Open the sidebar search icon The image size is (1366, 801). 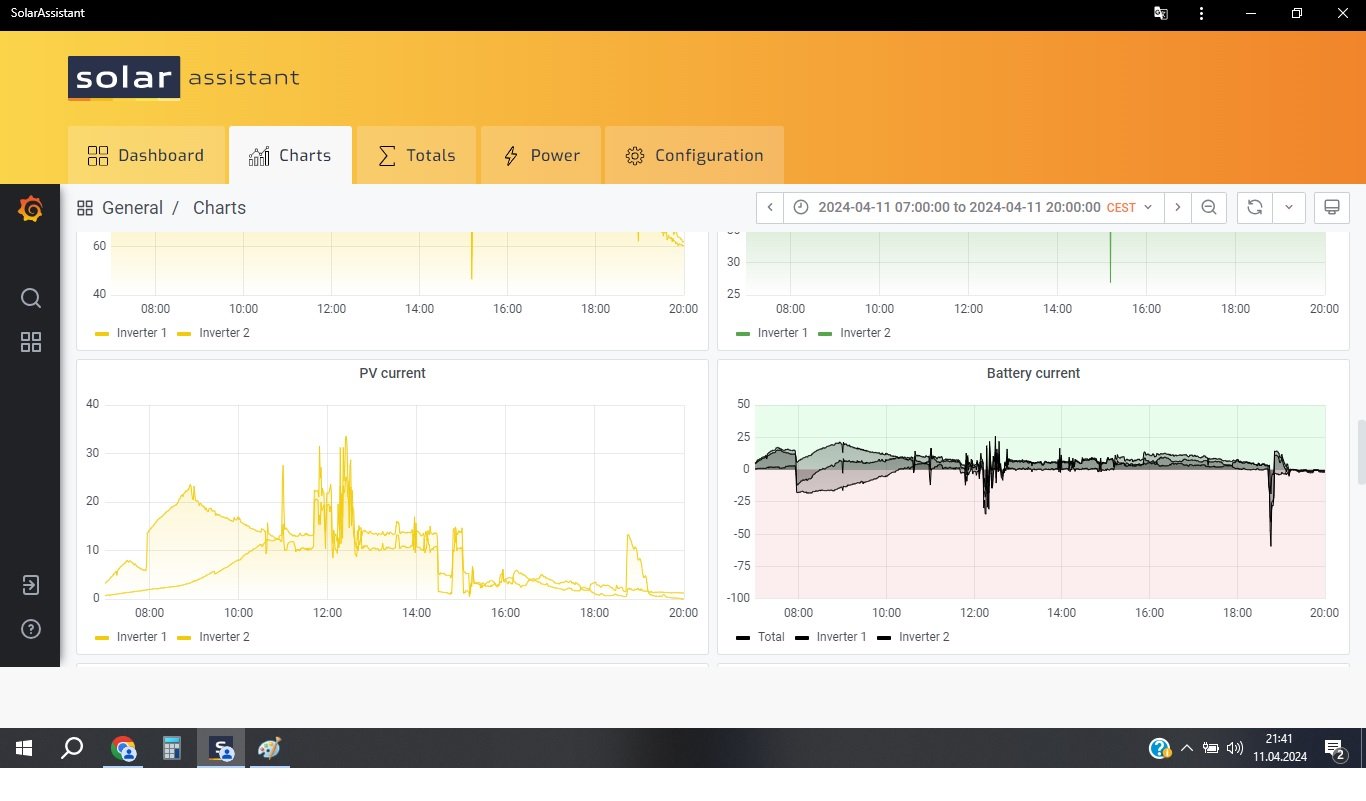pos(30,298)
